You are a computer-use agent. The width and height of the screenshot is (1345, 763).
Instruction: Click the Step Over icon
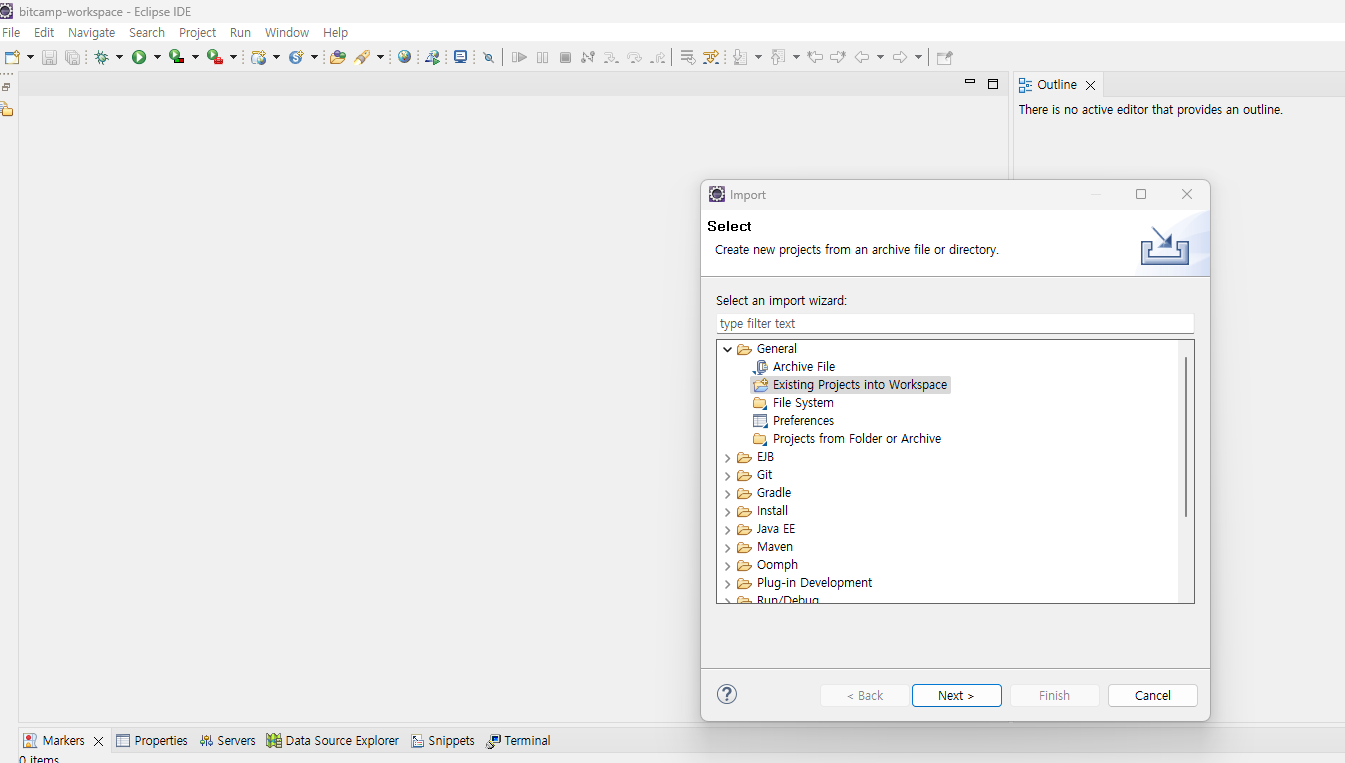tap(634, 57)
